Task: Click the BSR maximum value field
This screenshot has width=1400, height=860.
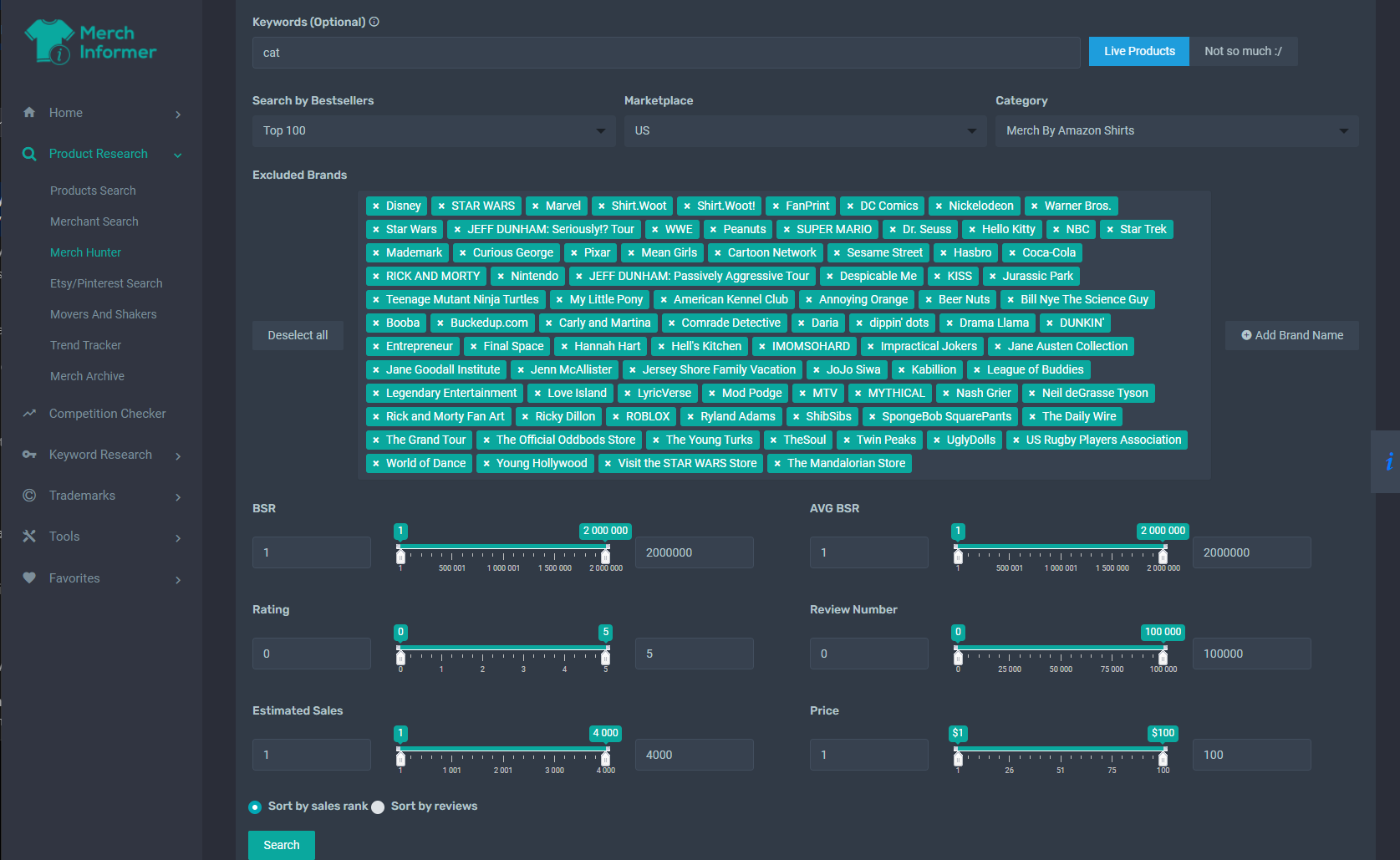Action: click(x=695, y=552)
